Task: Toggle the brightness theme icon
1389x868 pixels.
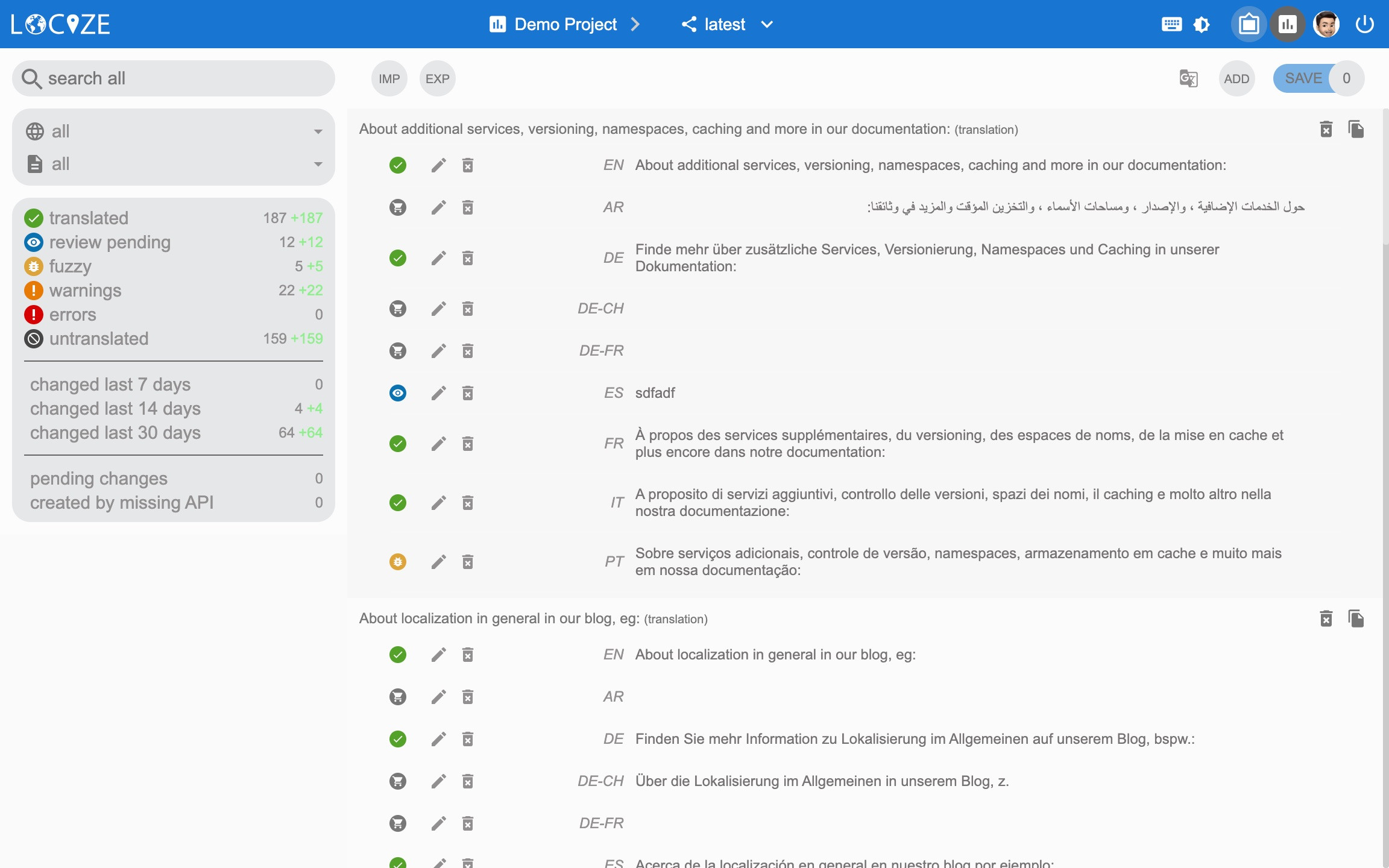Action: 1202,24
